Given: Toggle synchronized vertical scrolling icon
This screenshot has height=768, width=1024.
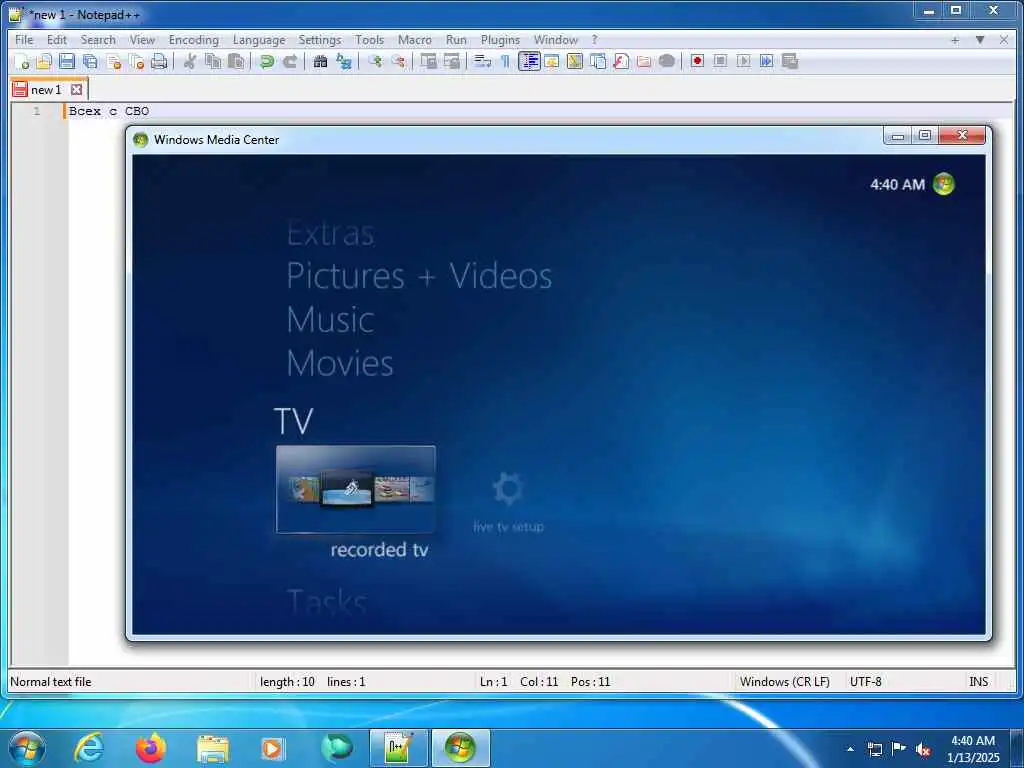Looking at the screenshot, I should [428, 61].
